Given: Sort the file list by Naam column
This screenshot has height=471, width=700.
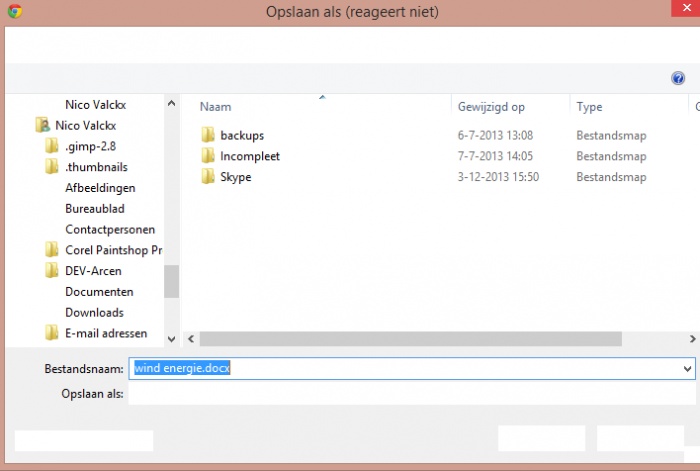Looking at the screenshot, I should 215,107.
